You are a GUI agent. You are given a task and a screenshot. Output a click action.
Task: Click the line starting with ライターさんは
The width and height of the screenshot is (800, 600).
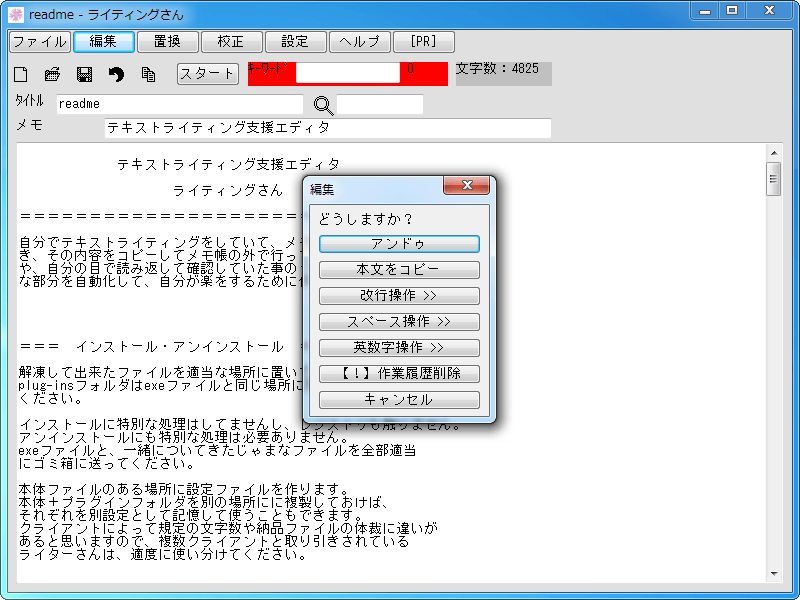coord(162,554)
